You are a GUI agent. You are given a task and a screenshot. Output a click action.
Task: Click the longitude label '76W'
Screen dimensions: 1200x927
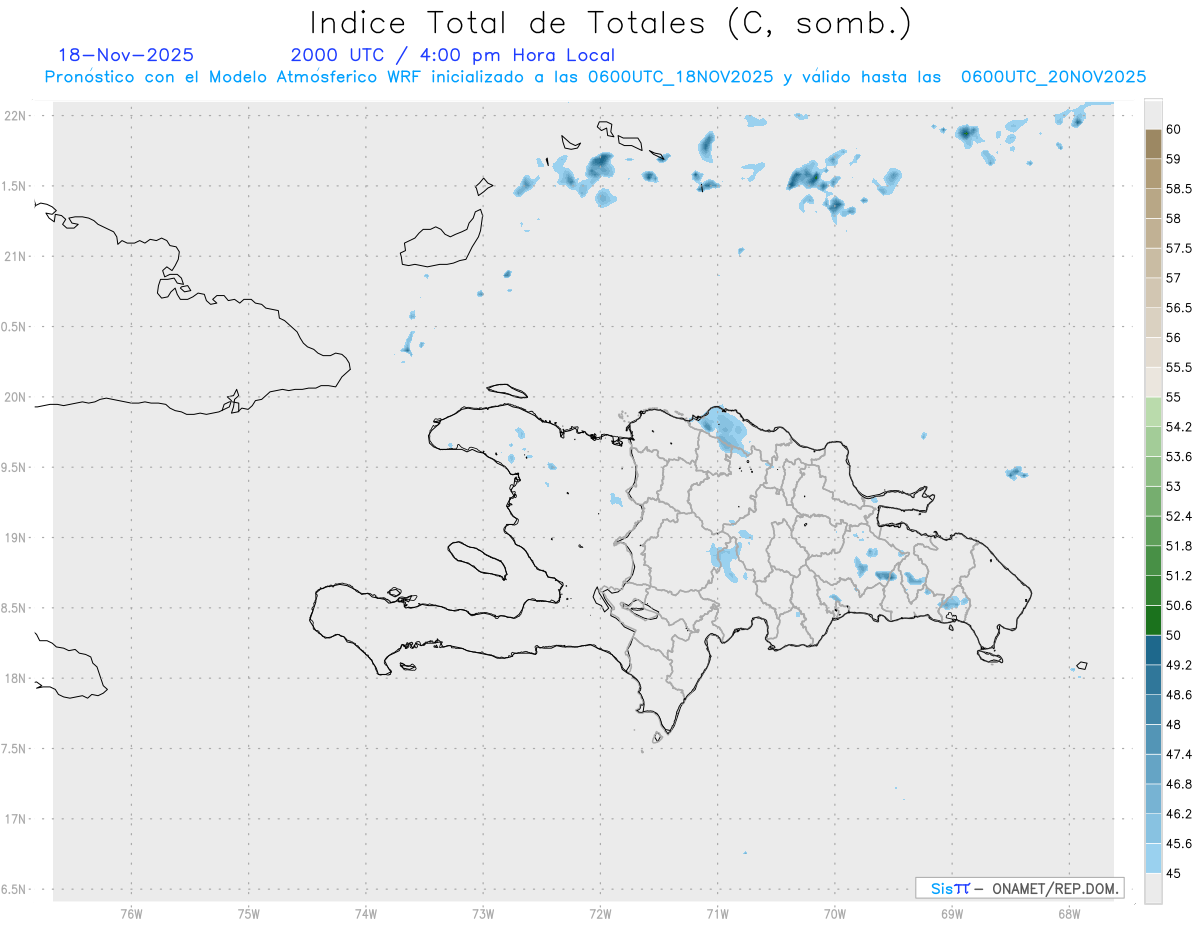click(x=131, y=913)
